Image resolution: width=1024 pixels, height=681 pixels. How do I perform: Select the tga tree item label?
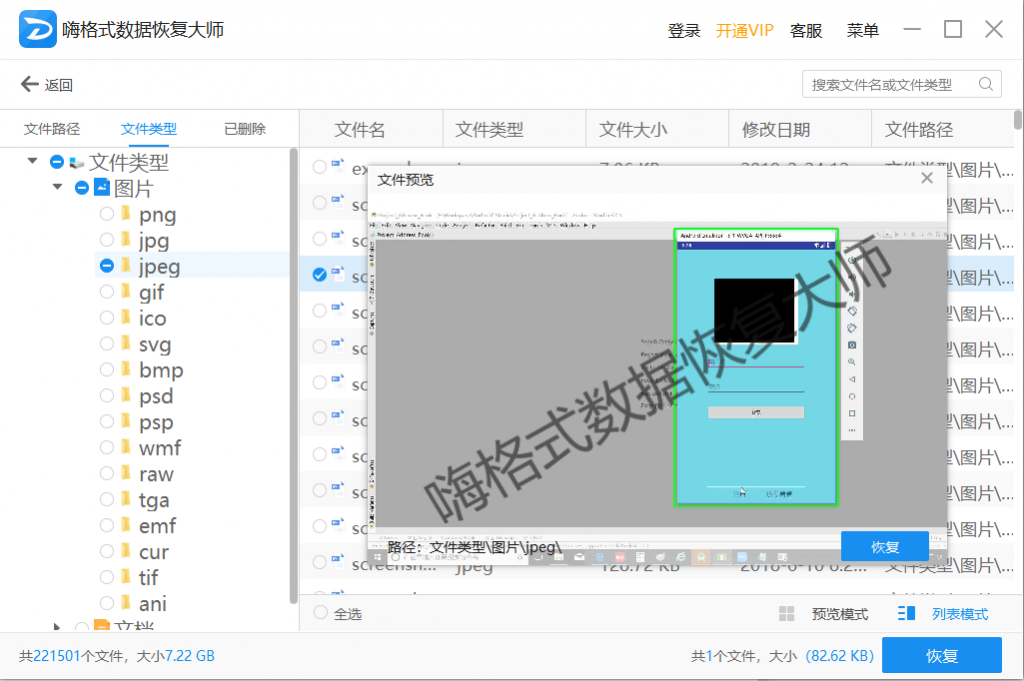point(154,499)
